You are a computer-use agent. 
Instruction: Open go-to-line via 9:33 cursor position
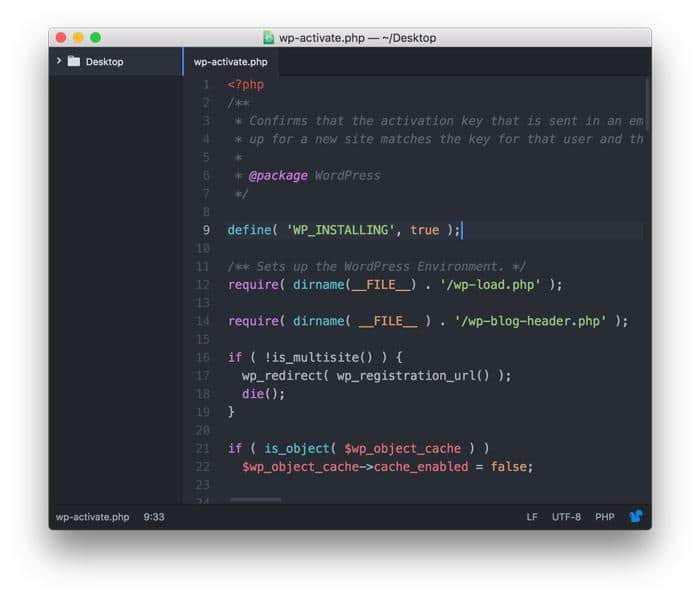(154, 517)
